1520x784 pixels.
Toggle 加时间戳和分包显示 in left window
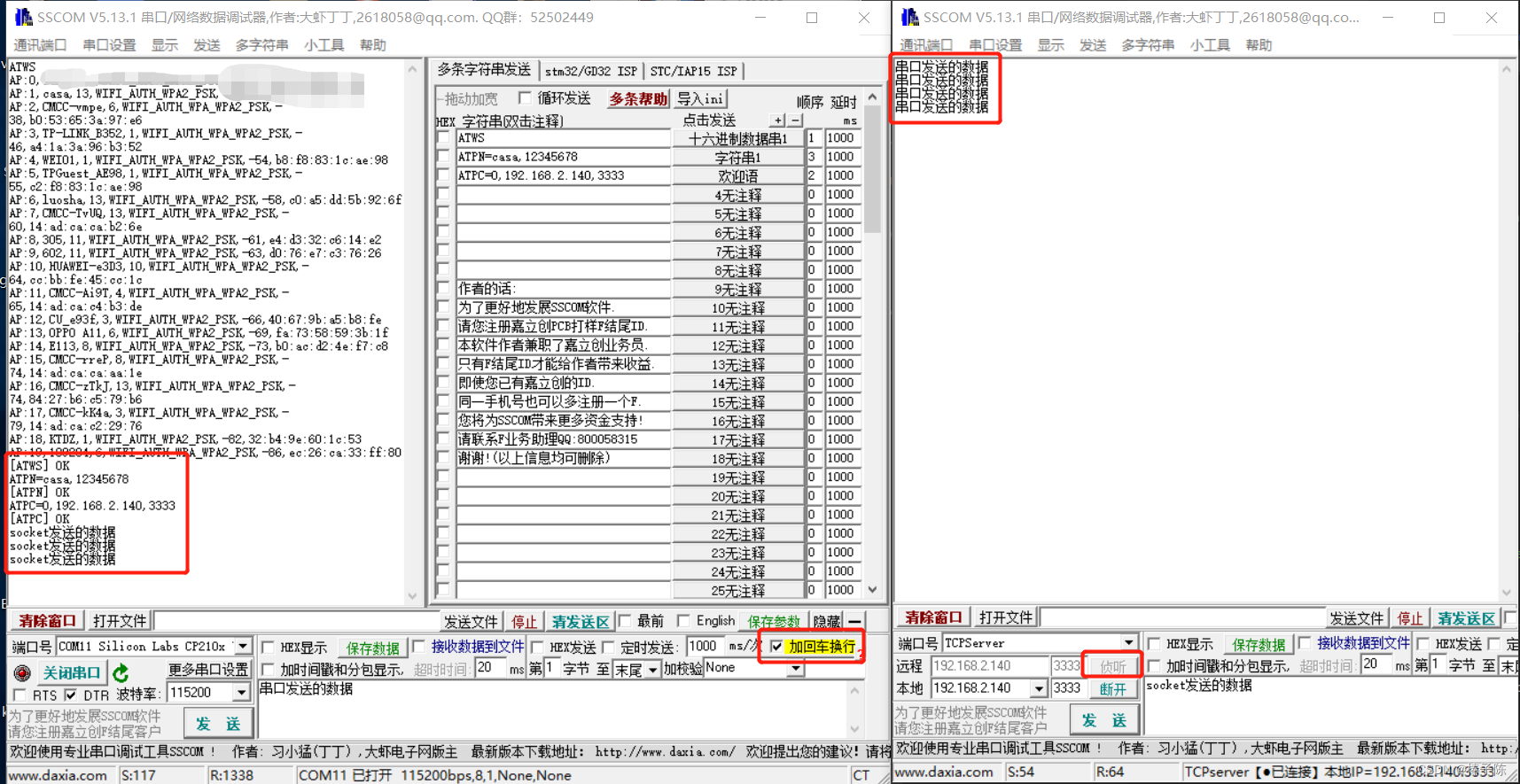tap(269, 669)
